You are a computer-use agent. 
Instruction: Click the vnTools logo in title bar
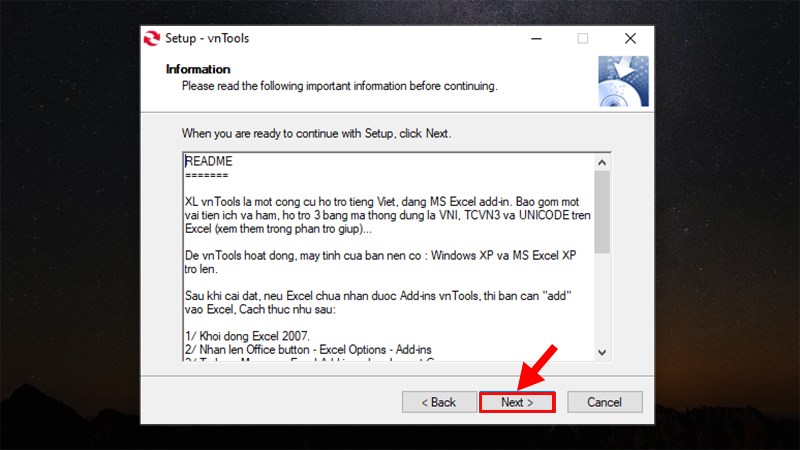pos(153,39)
